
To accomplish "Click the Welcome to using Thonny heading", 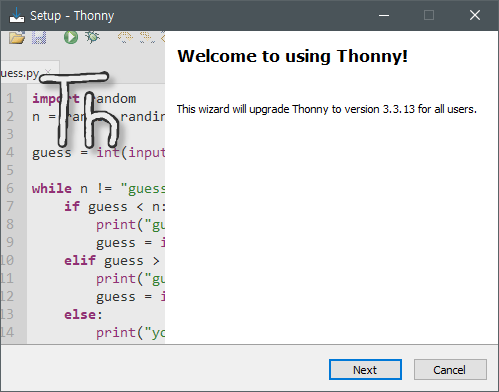I will pos(292,56).
